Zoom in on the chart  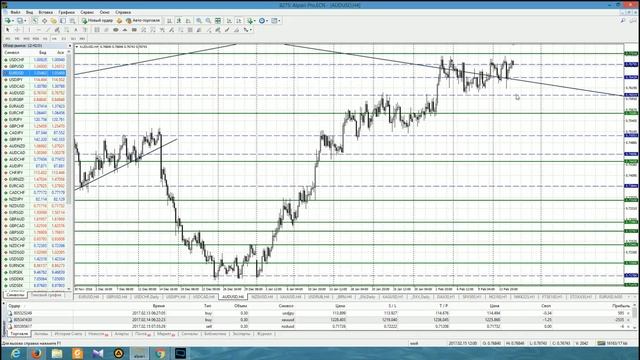pyautogui.click(x=199, y=20)
